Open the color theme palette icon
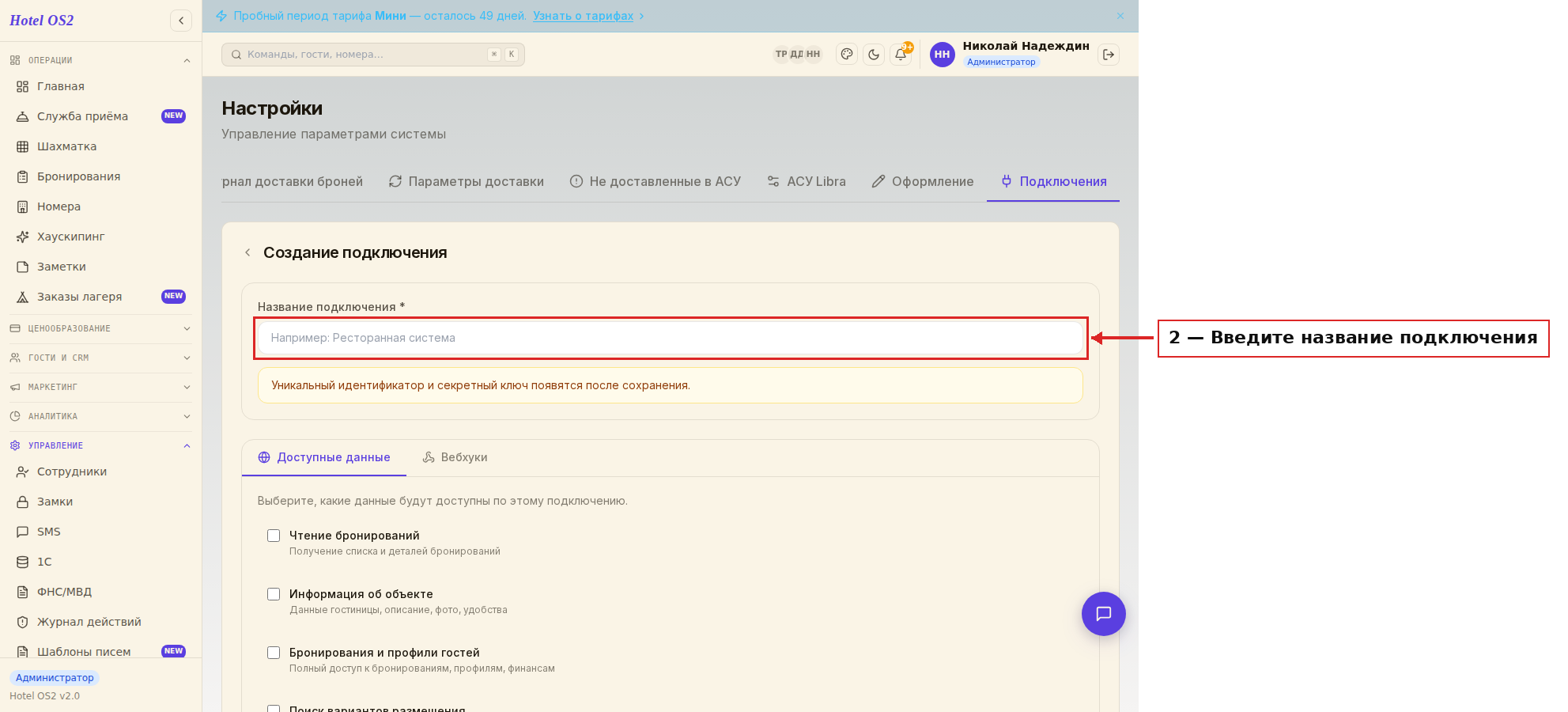Viewport: 1568px width, 712px height. click(x=847, y=55)
